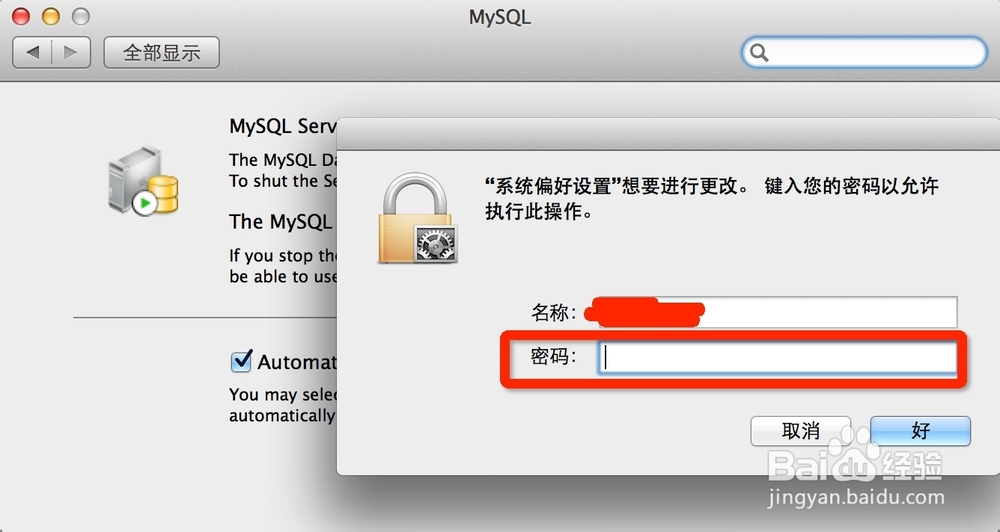The height and width of the screenshot is (532, 1000).
Task: Click the MySQL server database icon
Action: coord(143,182)
